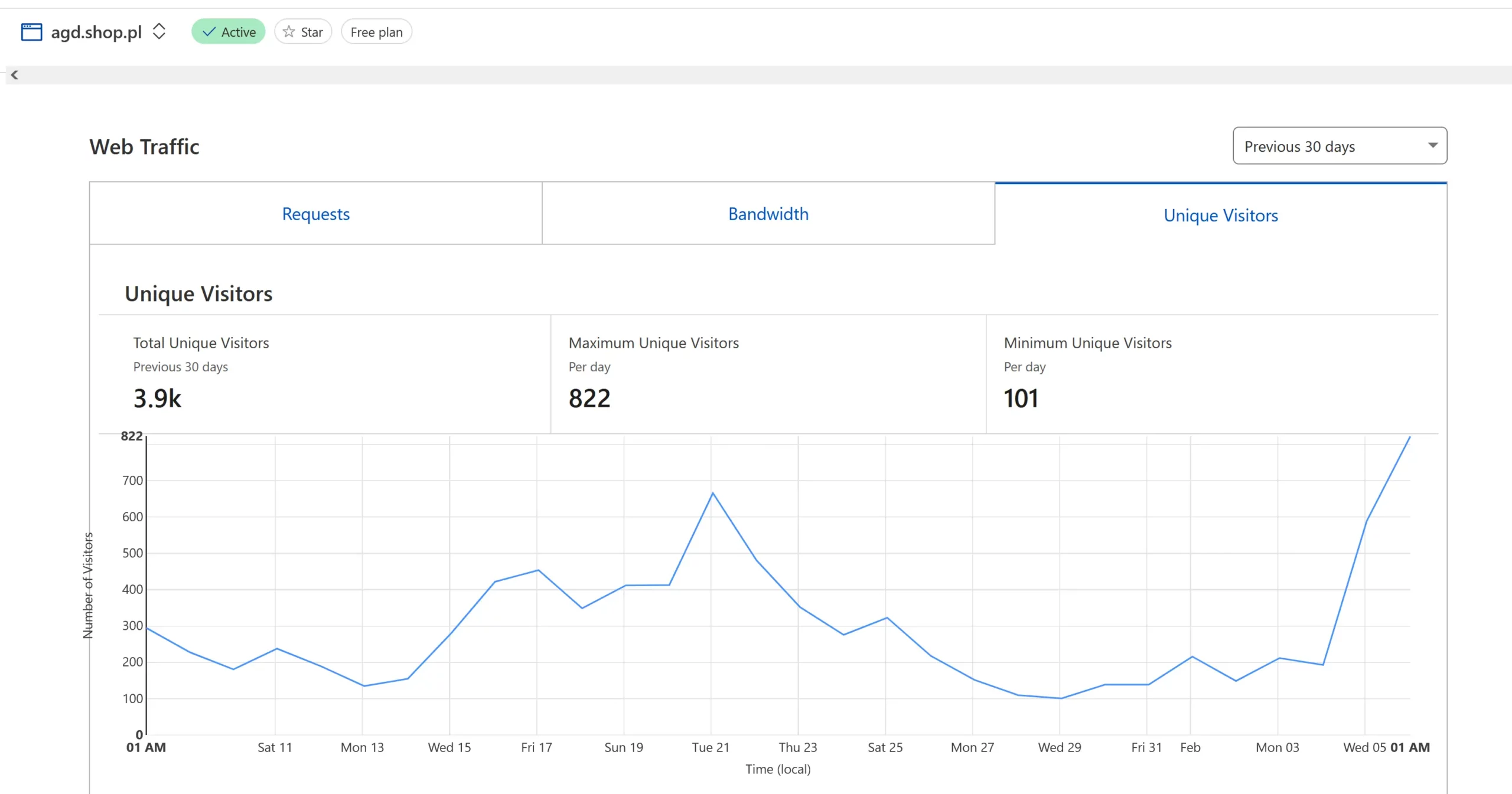Click the chart peak point at Tue 21
The image size is (1512, 794).
(712, 493)
